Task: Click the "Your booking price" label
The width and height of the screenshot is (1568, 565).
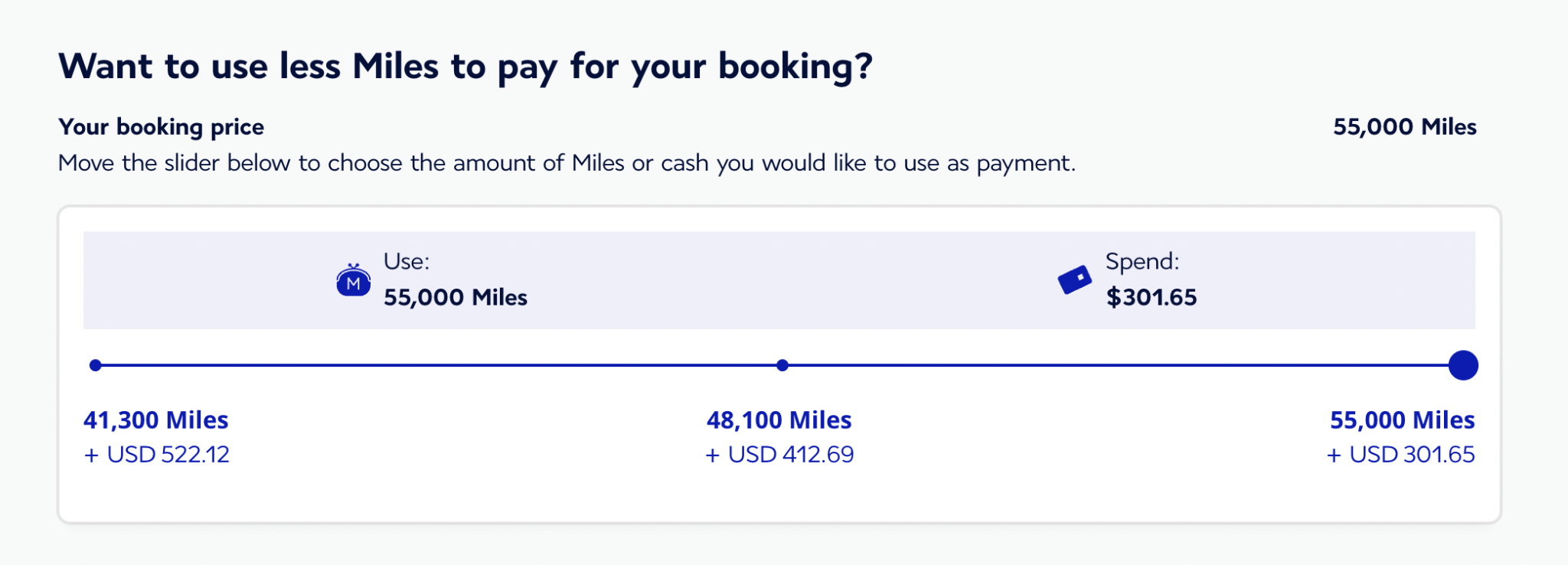Action: 162,127
